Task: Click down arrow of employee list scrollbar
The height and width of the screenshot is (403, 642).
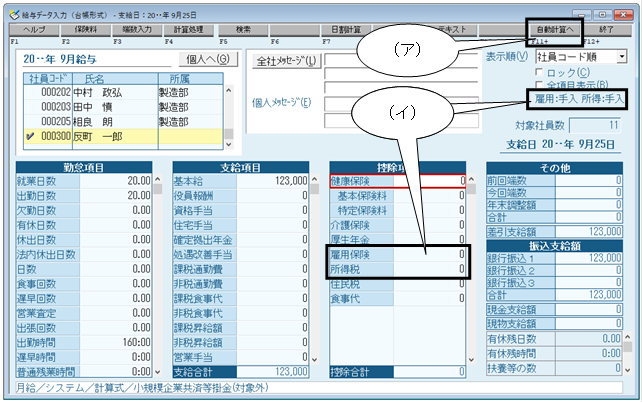Action: click(x=229, y=145)
